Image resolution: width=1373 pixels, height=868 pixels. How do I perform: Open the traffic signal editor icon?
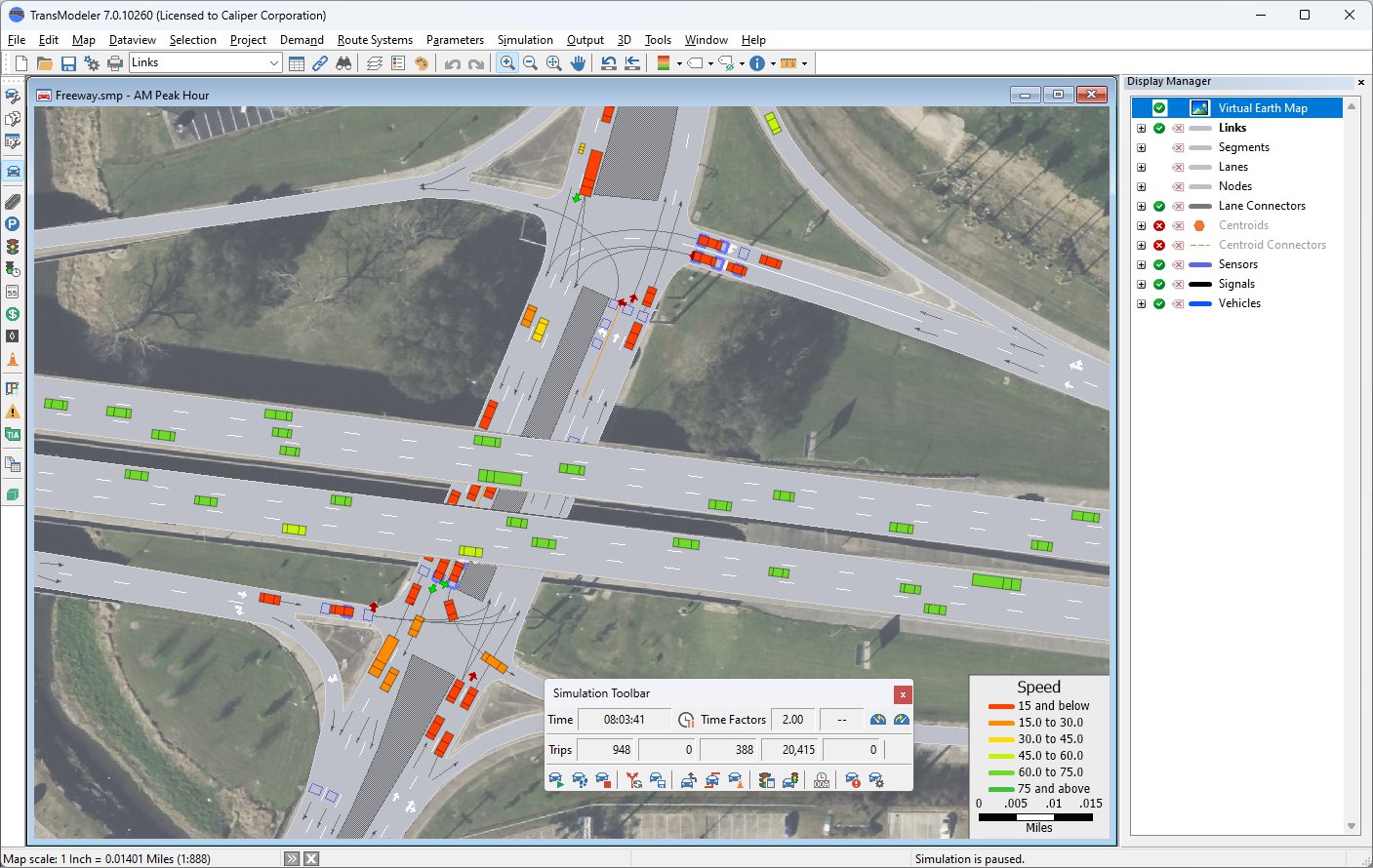(x=12, y=246)
